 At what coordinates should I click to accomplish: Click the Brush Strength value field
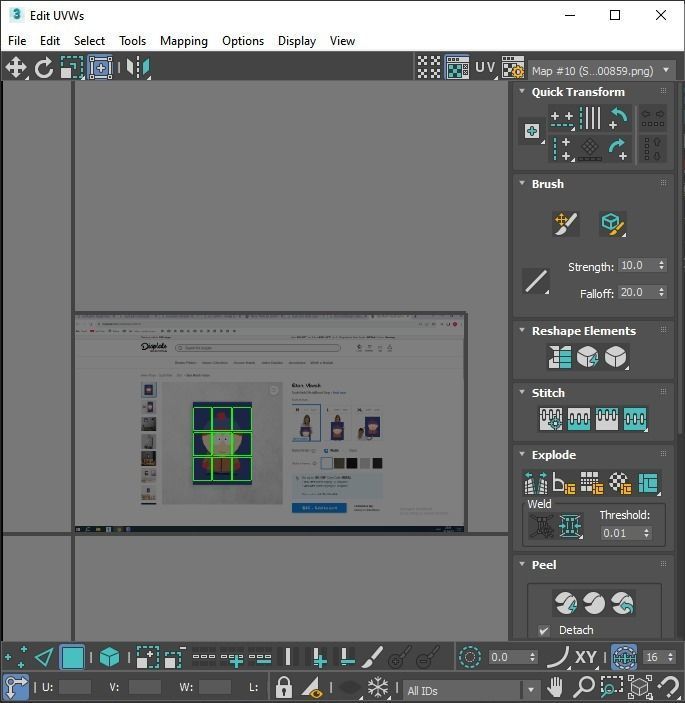(x=637, y=265)
